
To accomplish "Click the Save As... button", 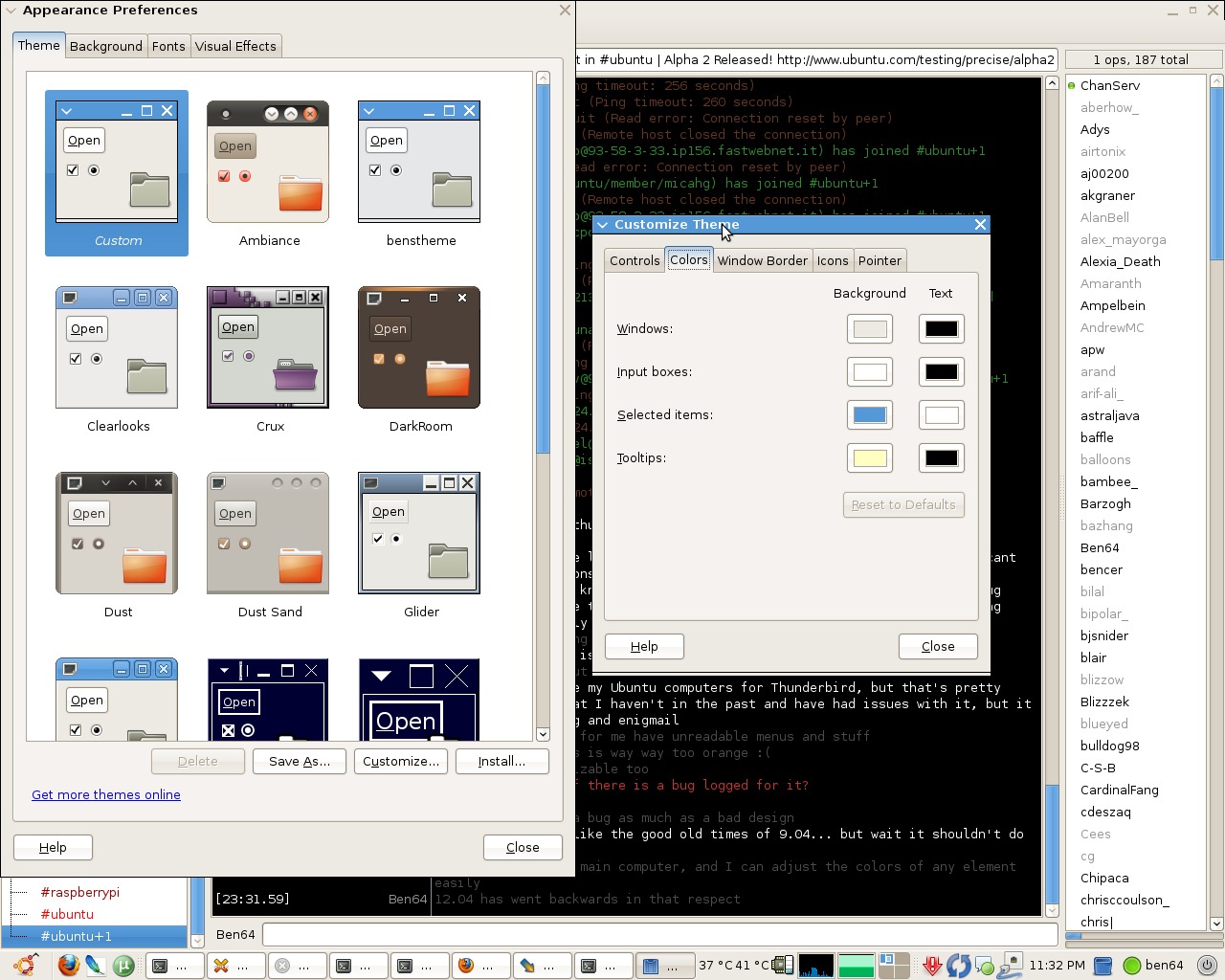I will pos(300,762).
